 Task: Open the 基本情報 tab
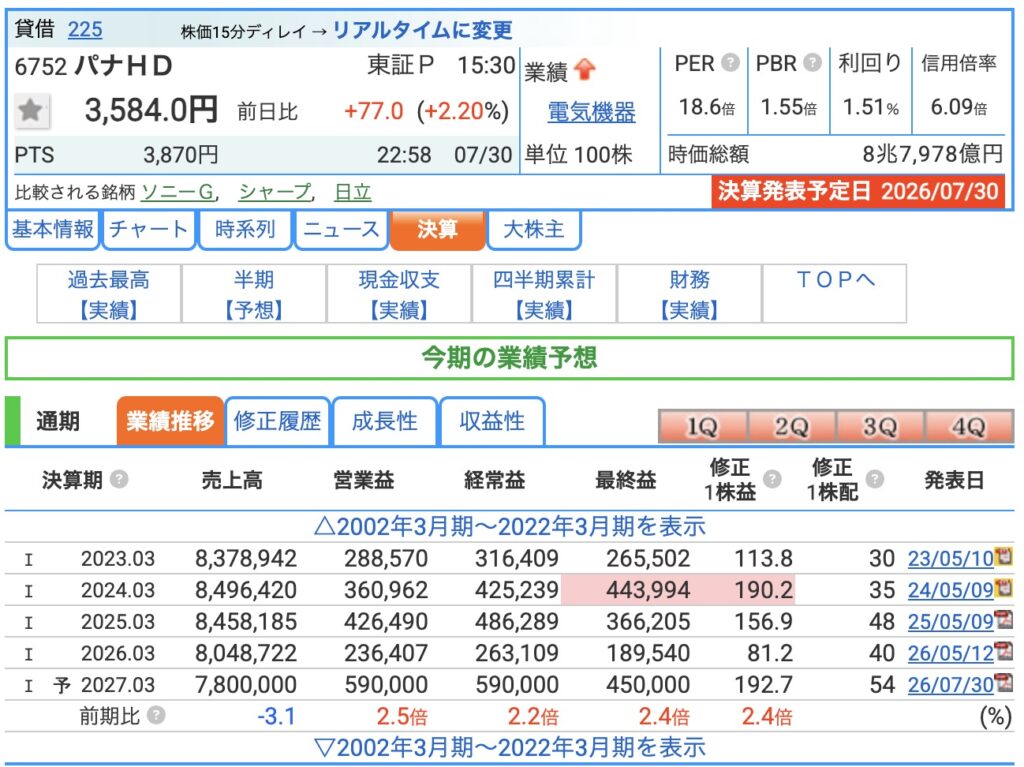point(53,229)
